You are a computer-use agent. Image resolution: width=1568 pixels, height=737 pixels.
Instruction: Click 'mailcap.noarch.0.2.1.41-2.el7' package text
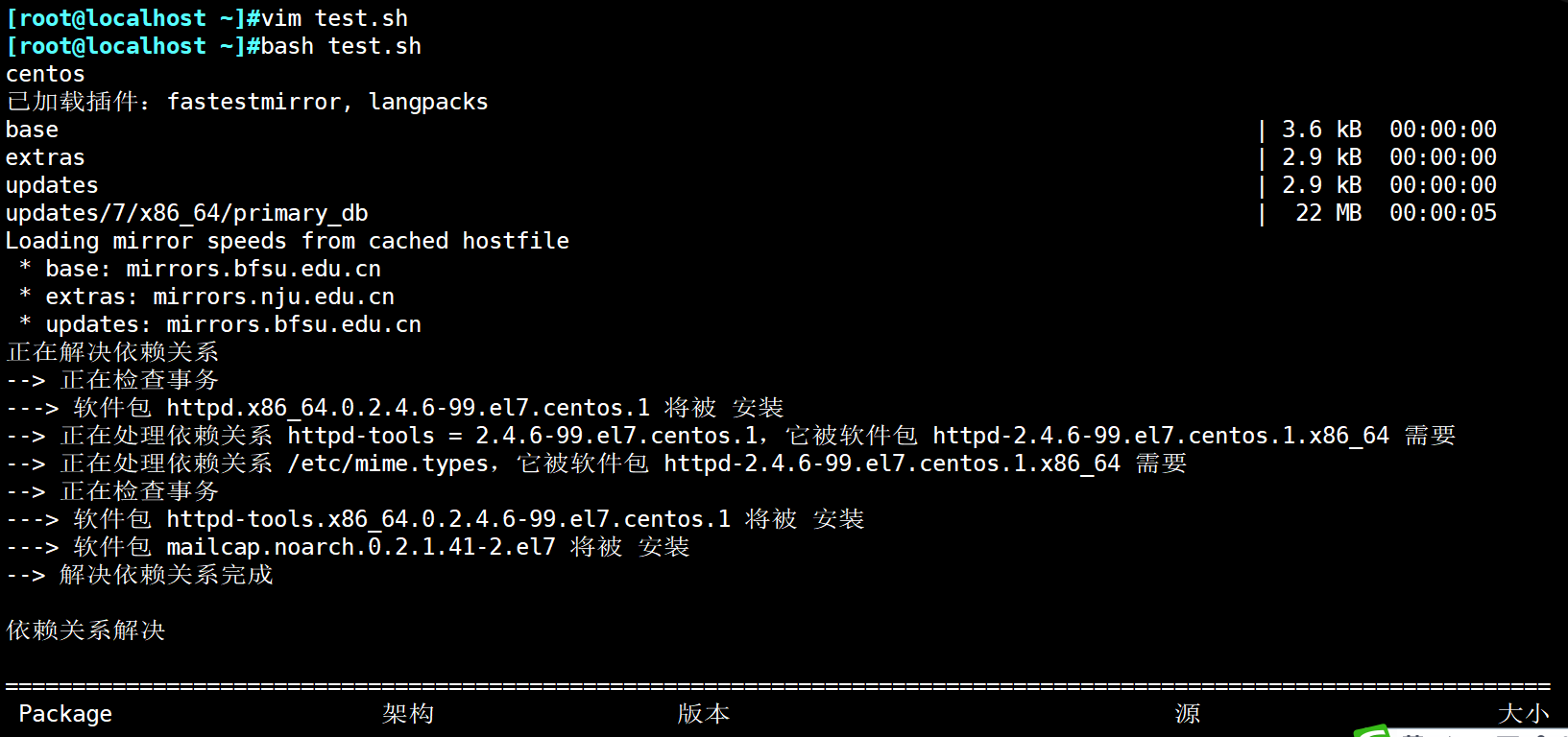pos(360,547)
